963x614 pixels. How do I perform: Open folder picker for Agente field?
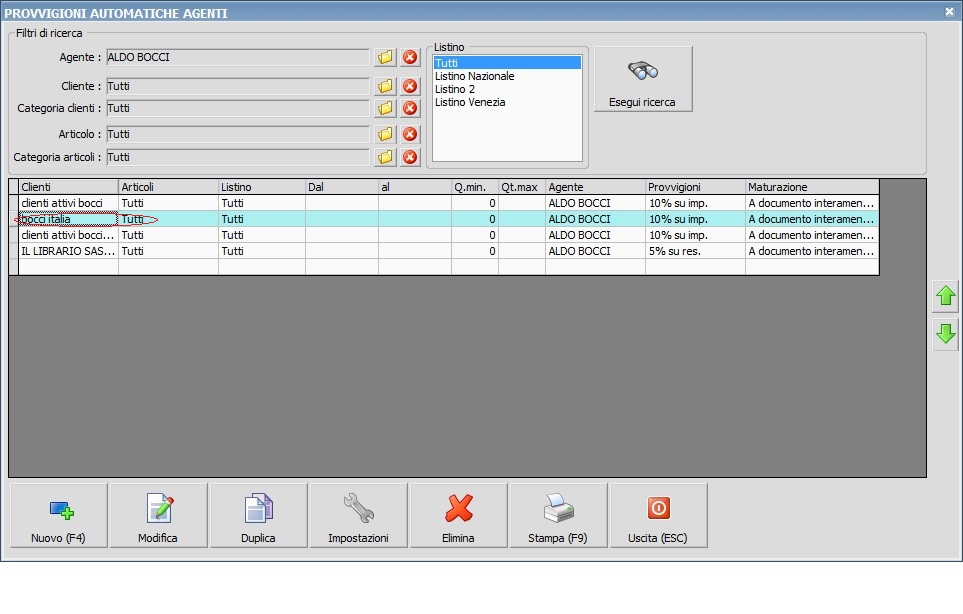[385, 57]
